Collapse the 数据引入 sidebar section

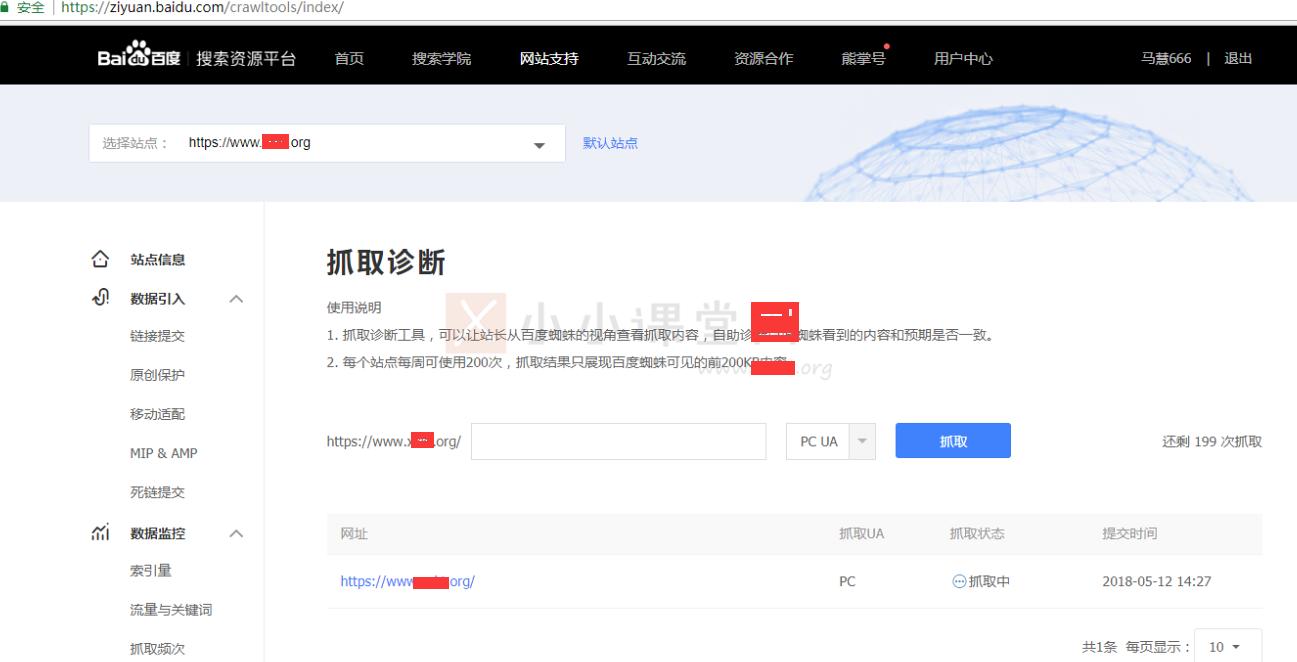point(237,297)
